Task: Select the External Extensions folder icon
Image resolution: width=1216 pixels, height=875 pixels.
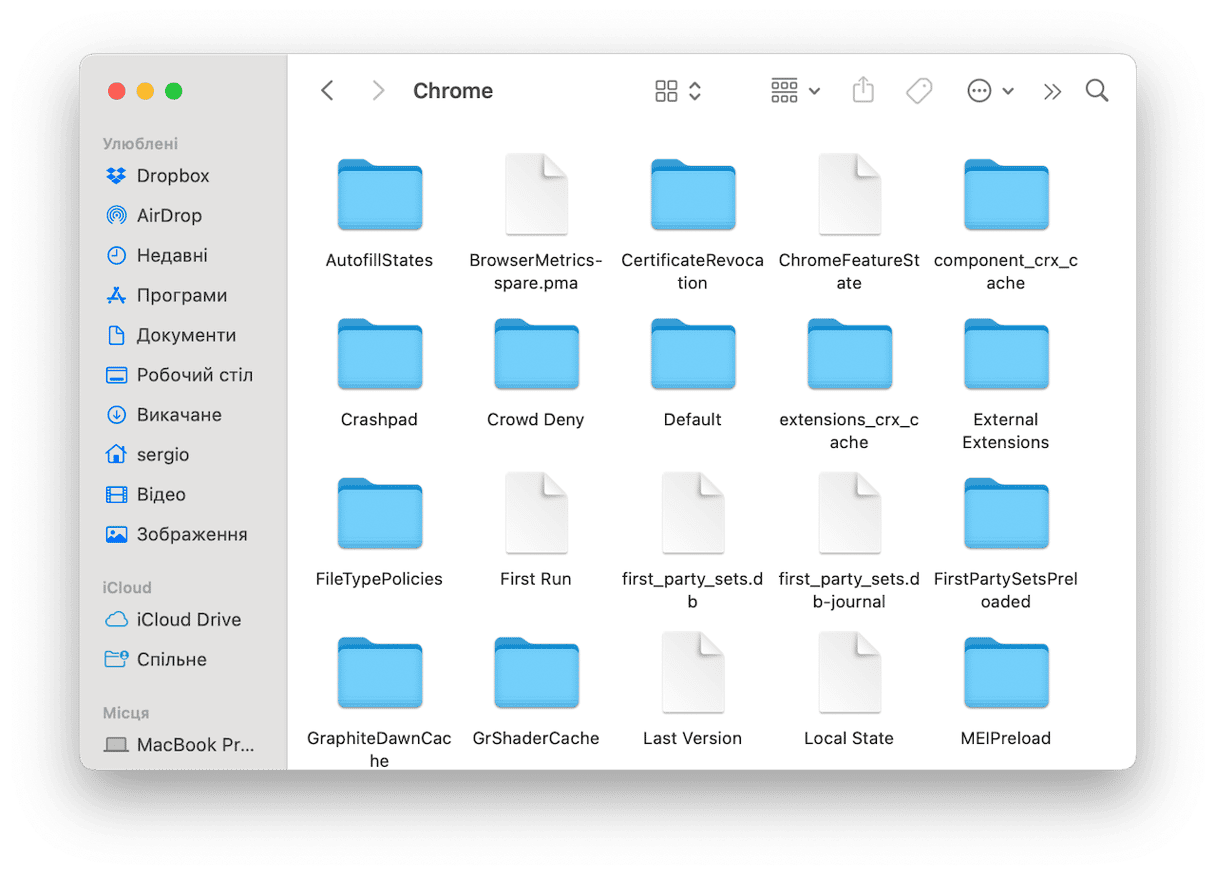Action: coord(1006,354)
